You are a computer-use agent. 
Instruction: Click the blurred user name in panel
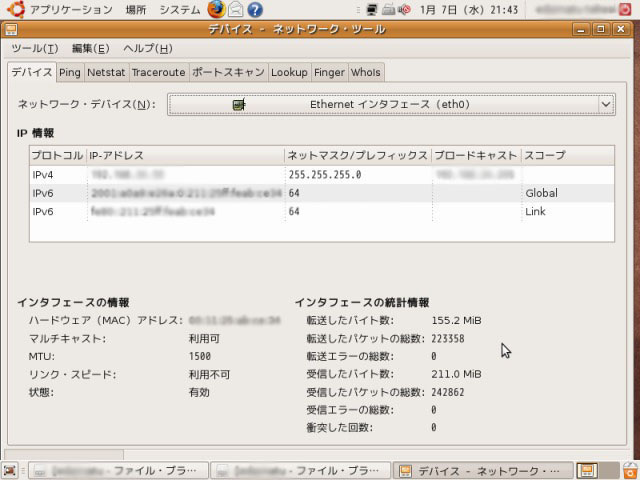tap(576, 9)
